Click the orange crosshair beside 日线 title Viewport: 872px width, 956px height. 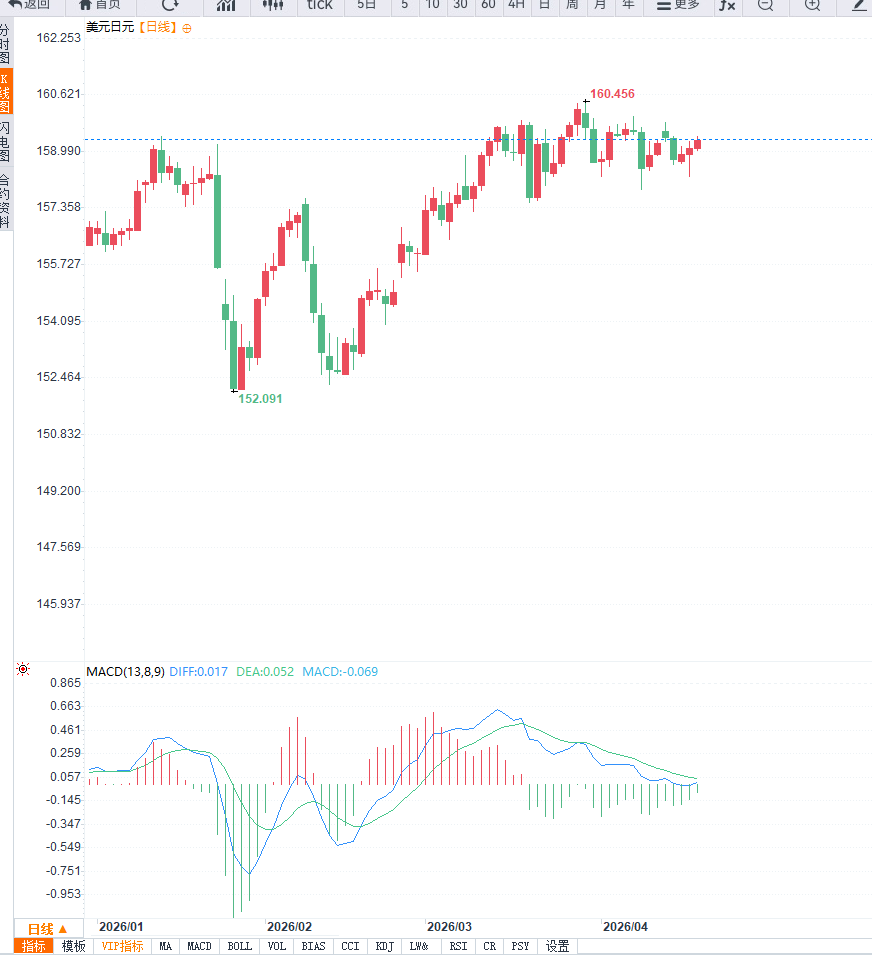coord(187,28)
